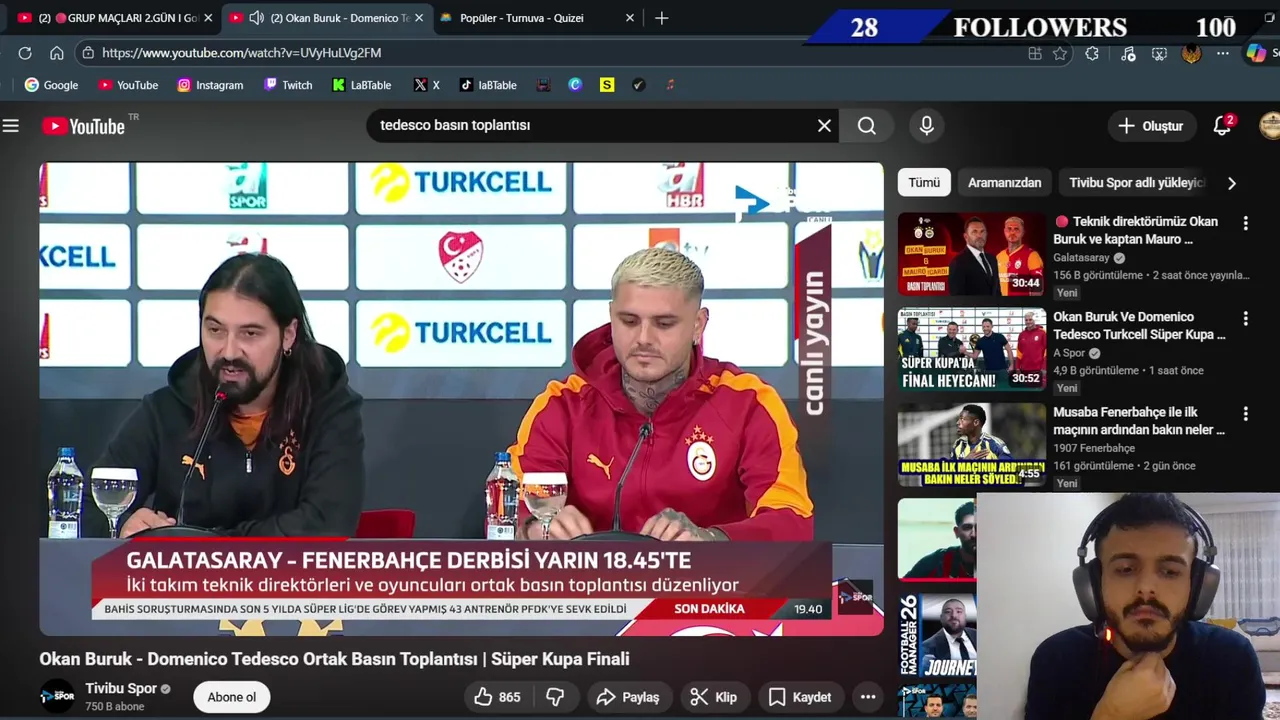Open the X bookmark

click(426, 85)
